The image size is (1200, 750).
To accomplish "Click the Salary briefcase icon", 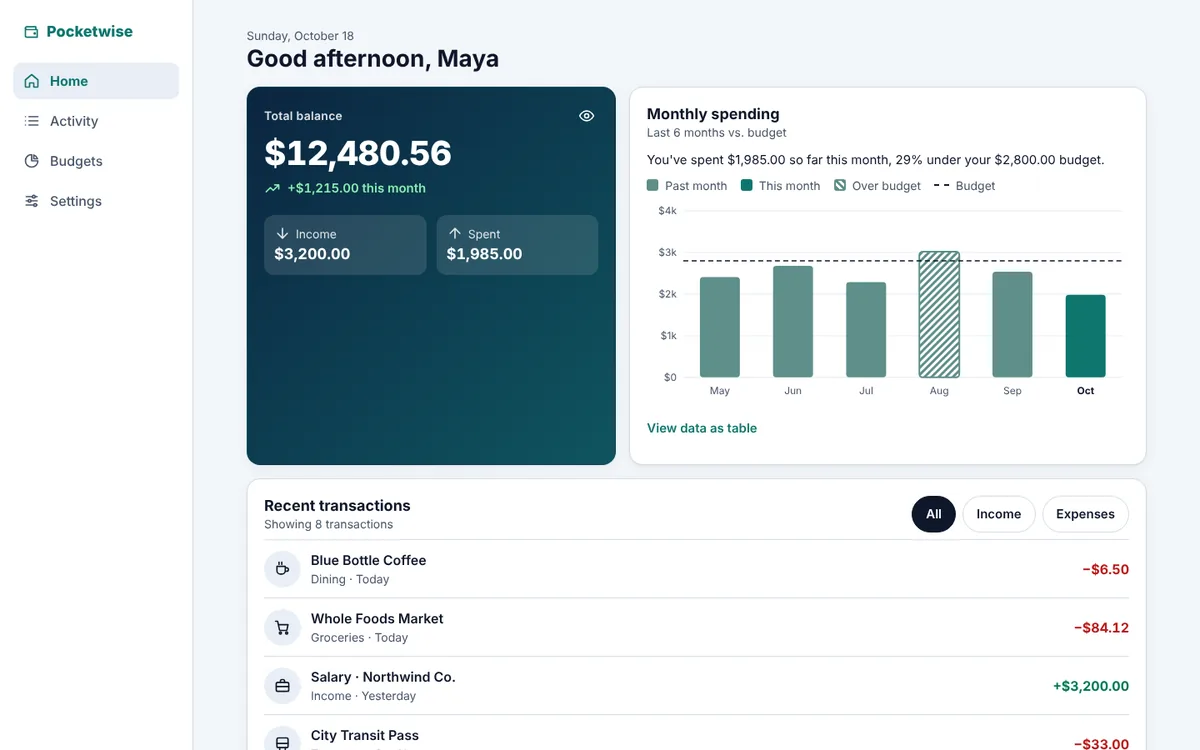I will (x=282, y=686).
